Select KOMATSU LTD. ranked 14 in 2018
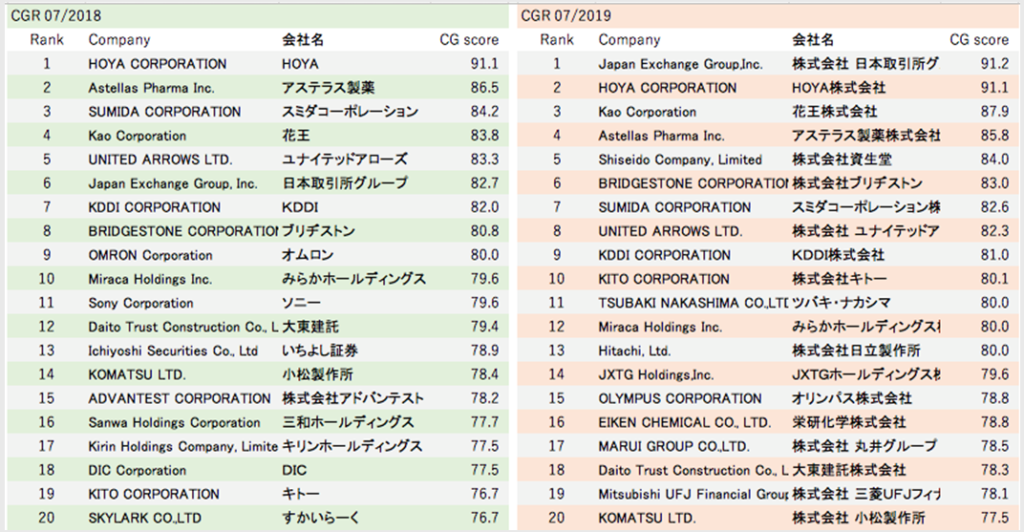The width and height of the screenshot is (1024, 532). point(137,375)
